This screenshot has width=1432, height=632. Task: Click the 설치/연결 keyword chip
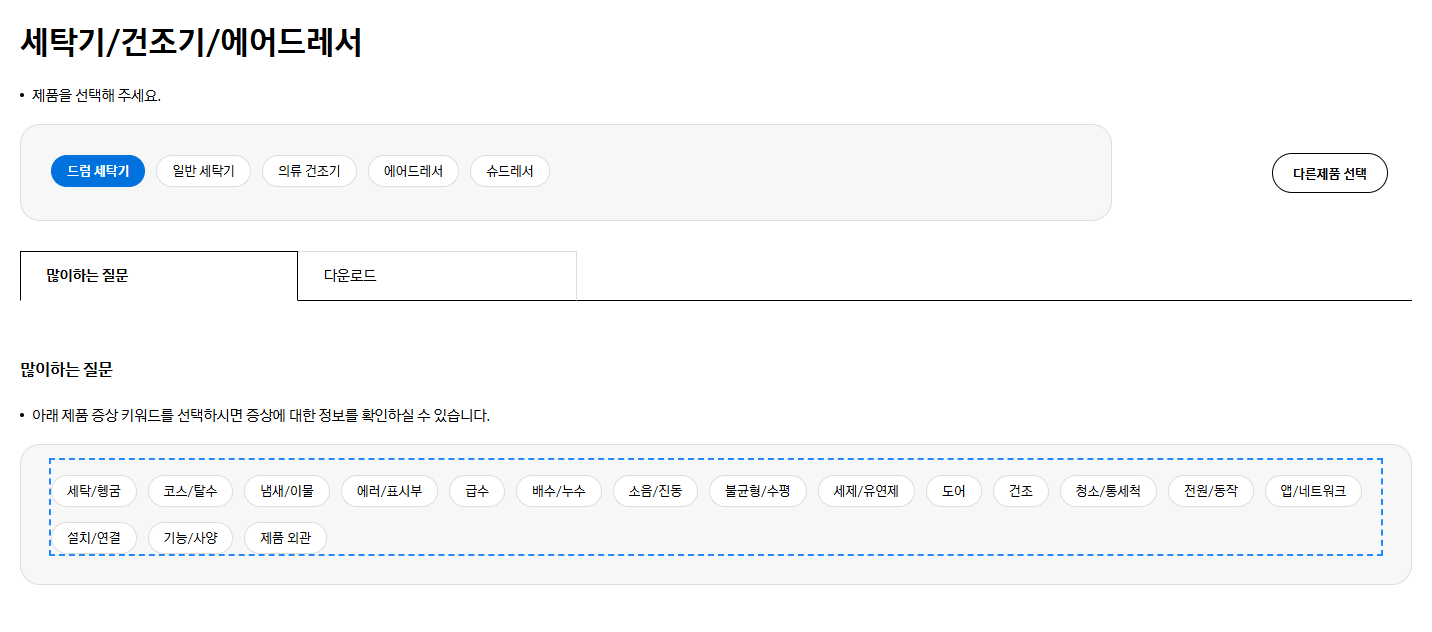coord(93,537)
